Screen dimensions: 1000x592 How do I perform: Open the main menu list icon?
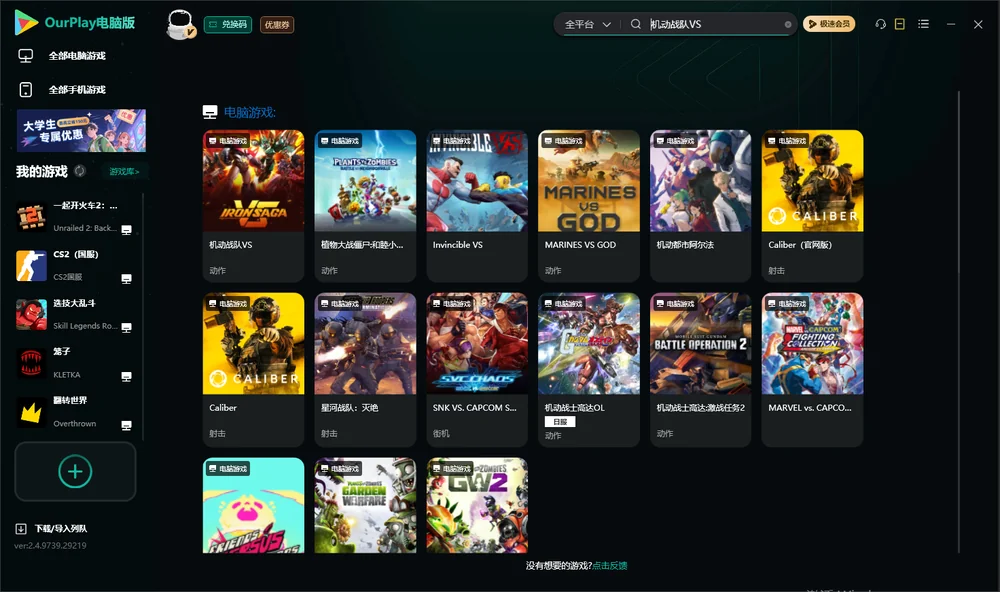923,24
